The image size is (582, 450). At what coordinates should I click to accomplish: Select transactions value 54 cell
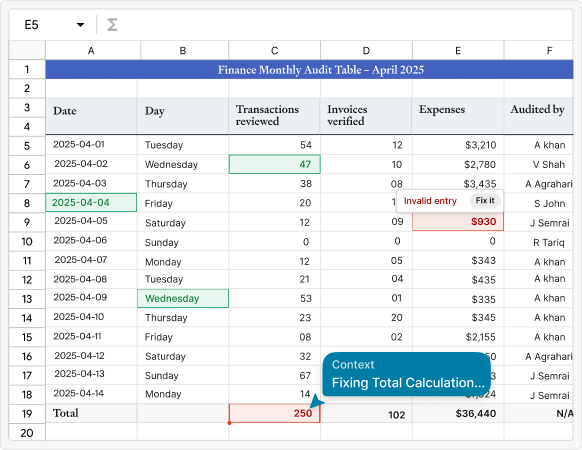274,145
